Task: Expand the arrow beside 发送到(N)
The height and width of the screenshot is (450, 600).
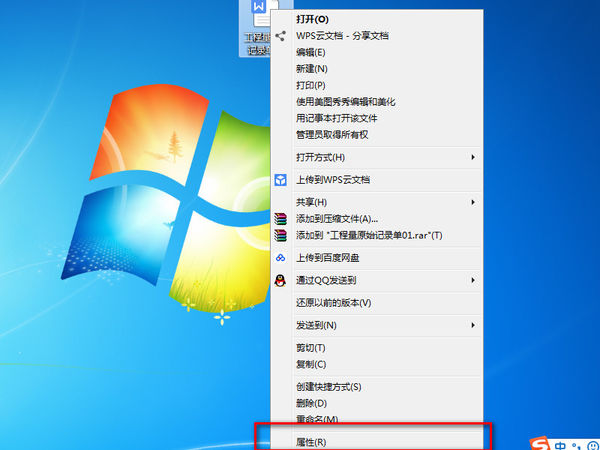Action: point(473,326)
